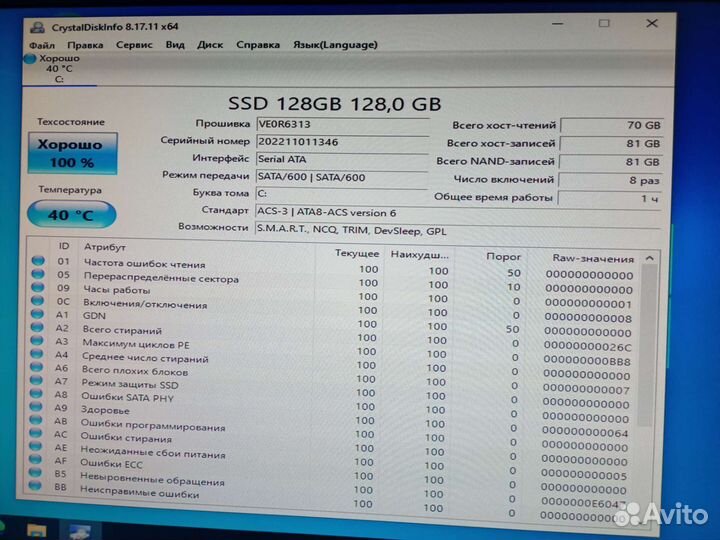
Task: Click the status orb for attribute 01
Action: coord(39,261)
